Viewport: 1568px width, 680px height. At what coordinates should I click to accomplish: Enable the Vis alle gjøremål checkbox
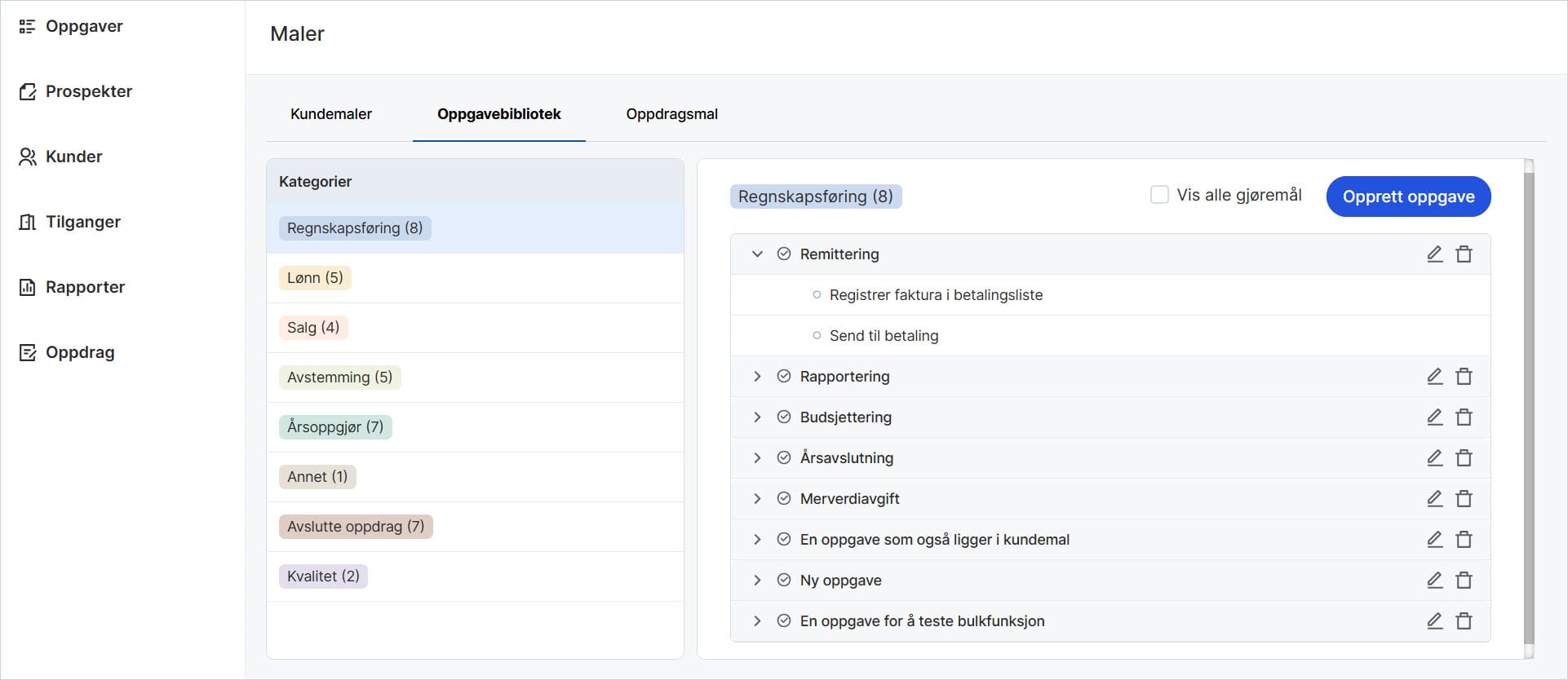tap(1158, 195)
